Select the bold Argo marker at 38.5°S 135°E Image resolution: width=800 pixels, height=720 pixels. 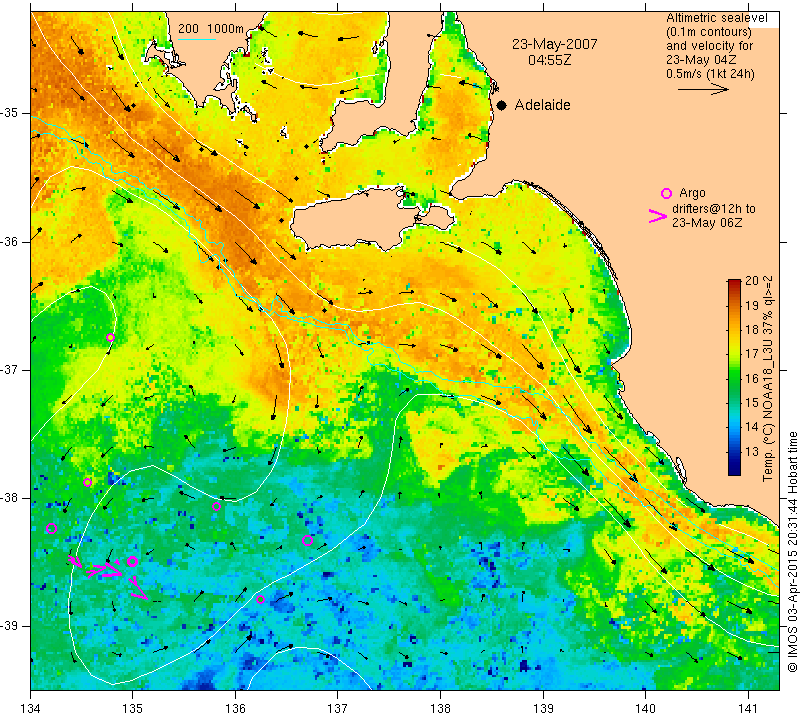pyautogui.click(x=132, y=561)
